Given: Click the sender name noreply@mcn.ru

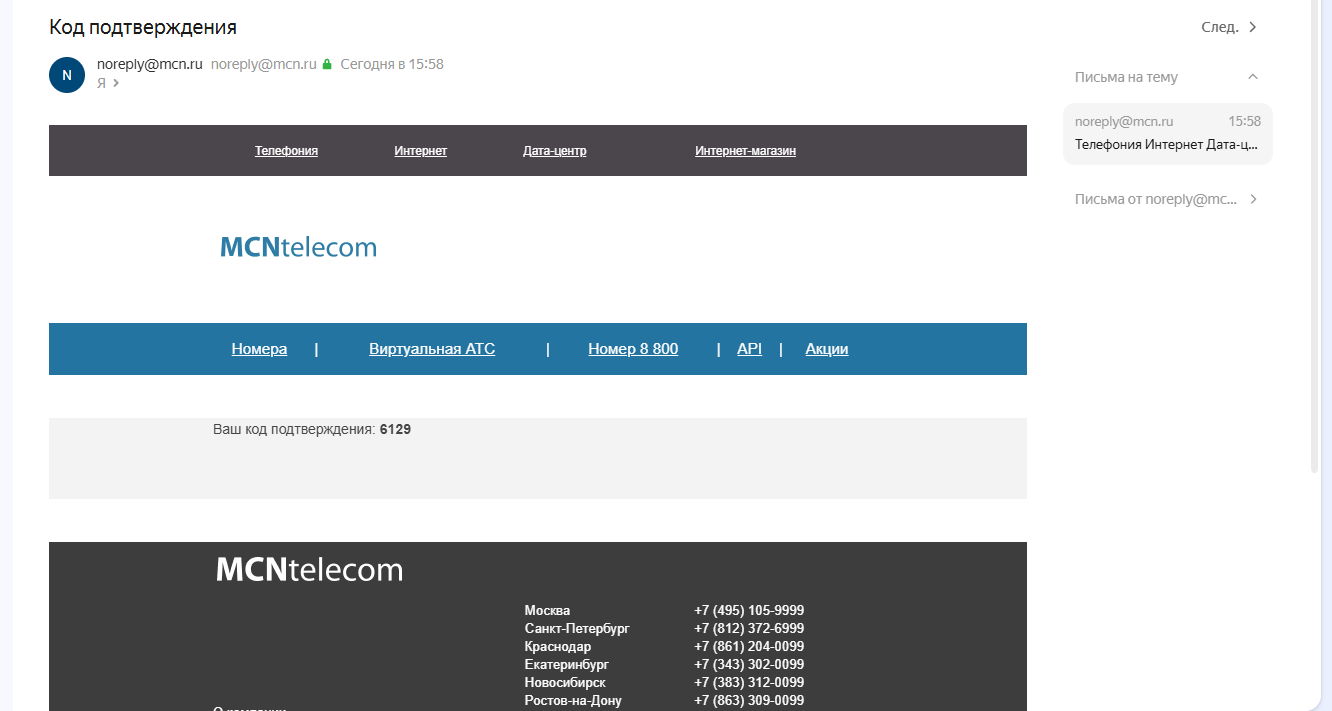Looking at the screenshot, I should (150, 64).
